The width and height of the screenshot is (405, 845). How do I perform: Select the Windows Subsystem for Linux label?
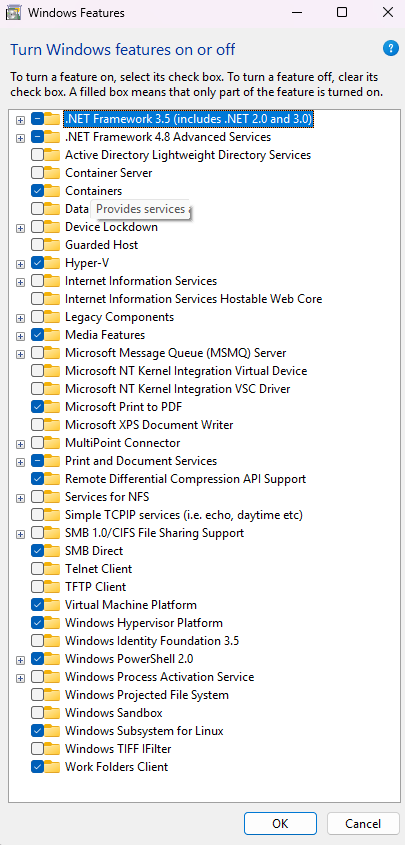[x=144, y=731]
